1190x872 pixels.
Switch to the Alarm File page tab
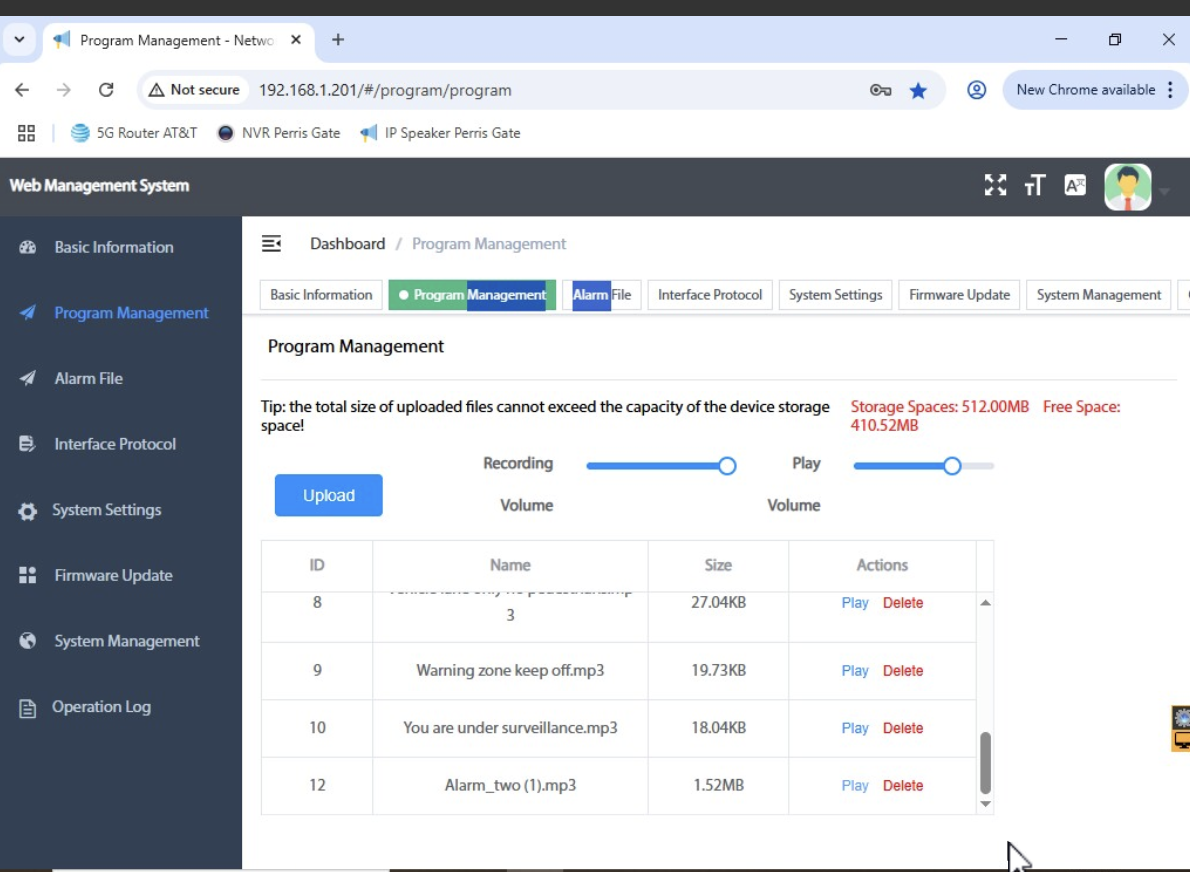point(602,294)
